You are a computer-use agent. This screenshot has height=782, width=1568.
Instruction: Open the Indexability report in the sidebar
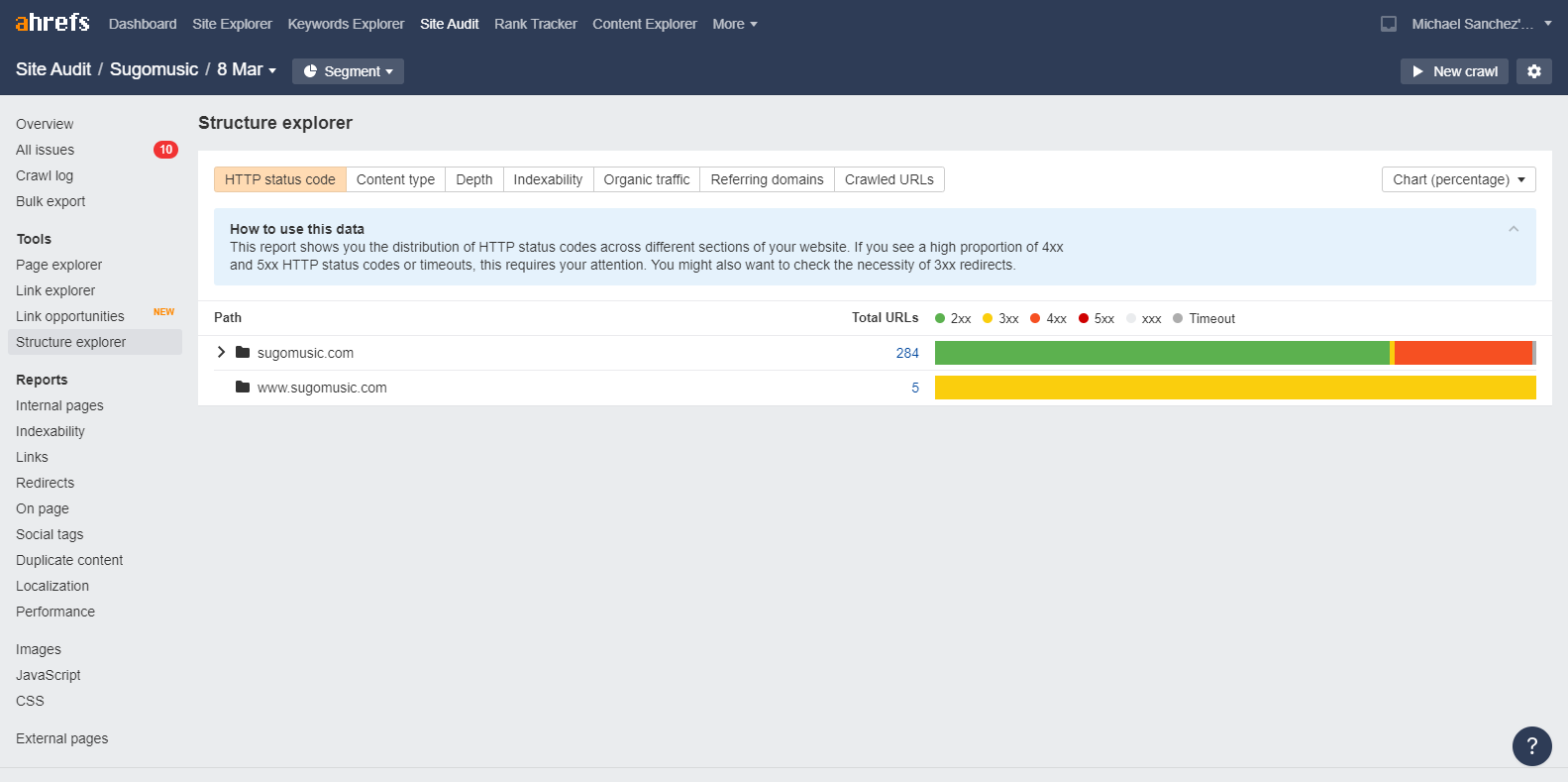pos(51,431)
